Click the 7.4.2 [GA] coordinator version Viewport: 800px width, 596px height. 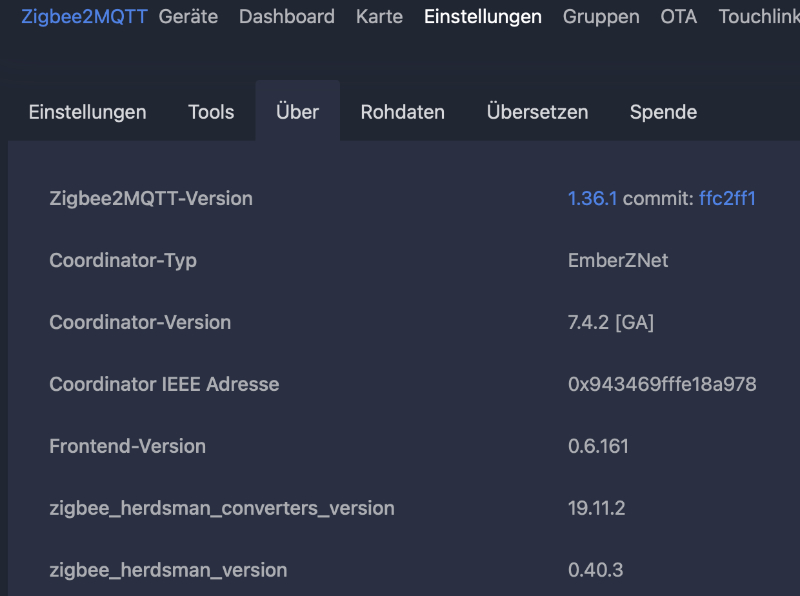pyautogui.click(x=611, y=322)
